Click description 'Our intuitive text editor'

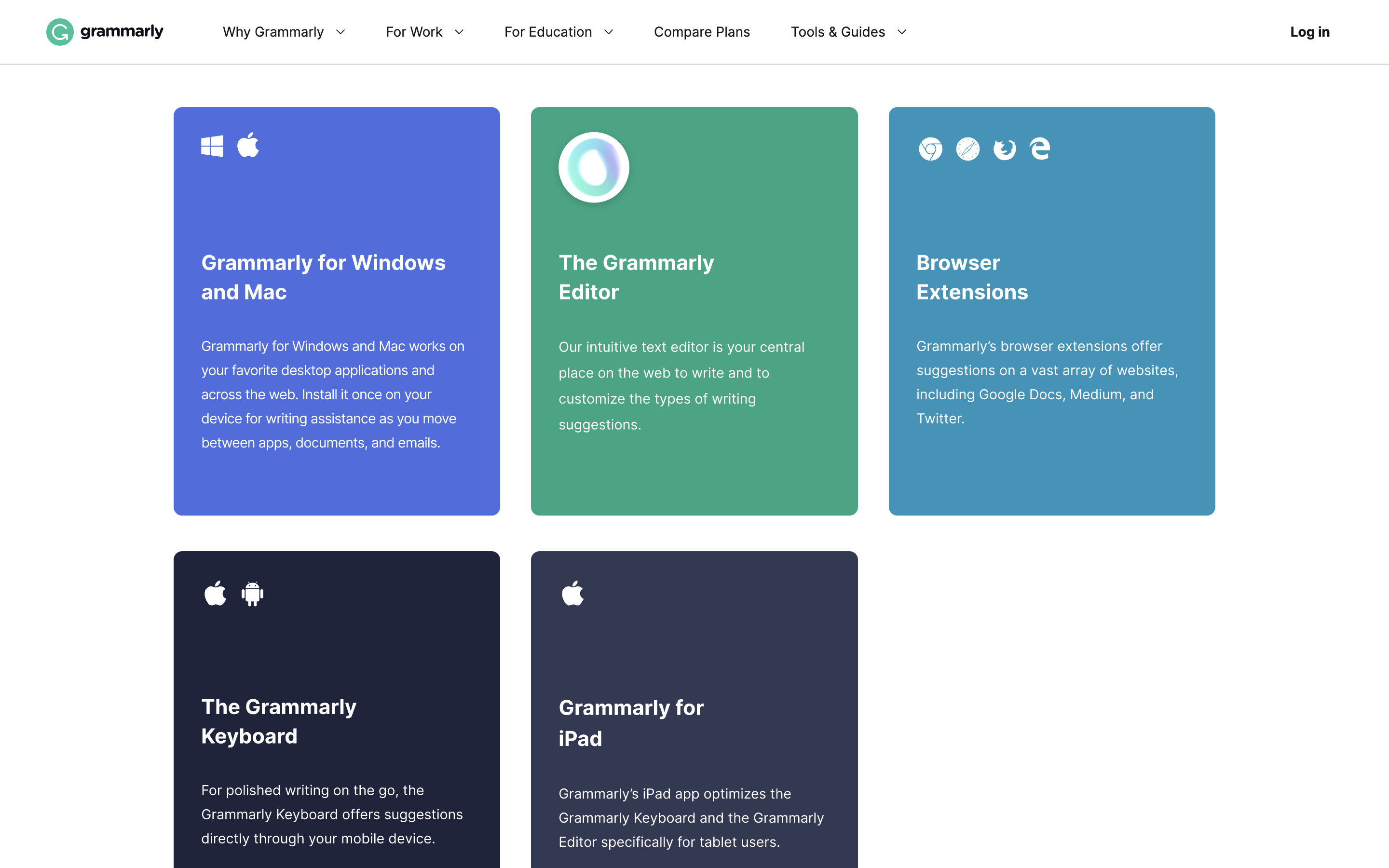click(681, 386)
